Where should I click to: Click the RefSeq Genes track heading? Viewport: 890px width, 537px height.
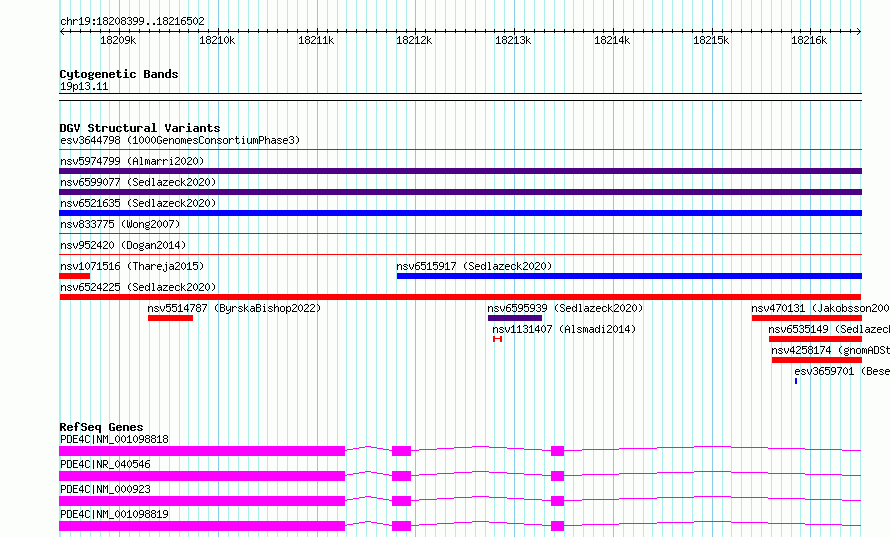click(x=101, y=427)
